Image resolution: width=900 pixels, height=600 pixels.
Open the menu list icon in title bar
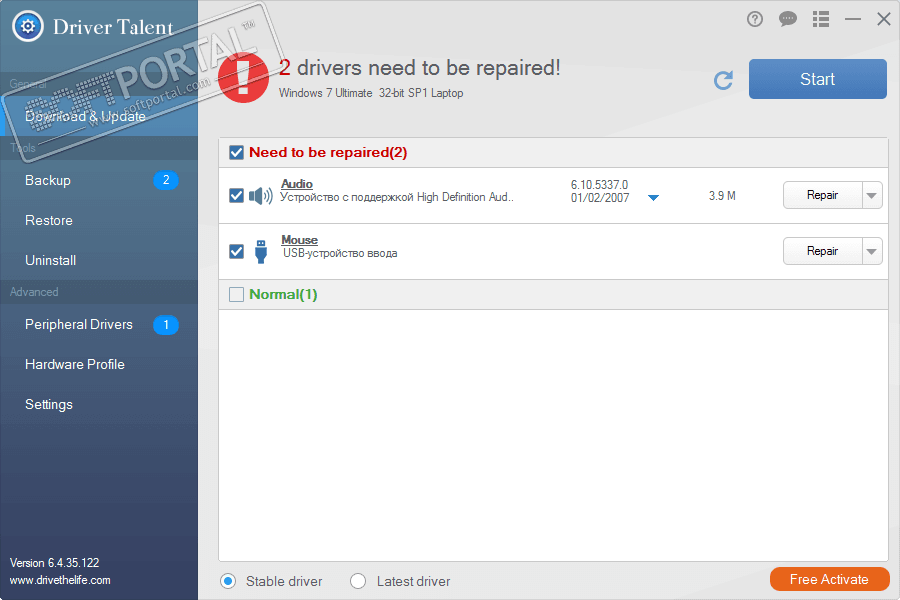pyautogui.click(x=821, y=20)
